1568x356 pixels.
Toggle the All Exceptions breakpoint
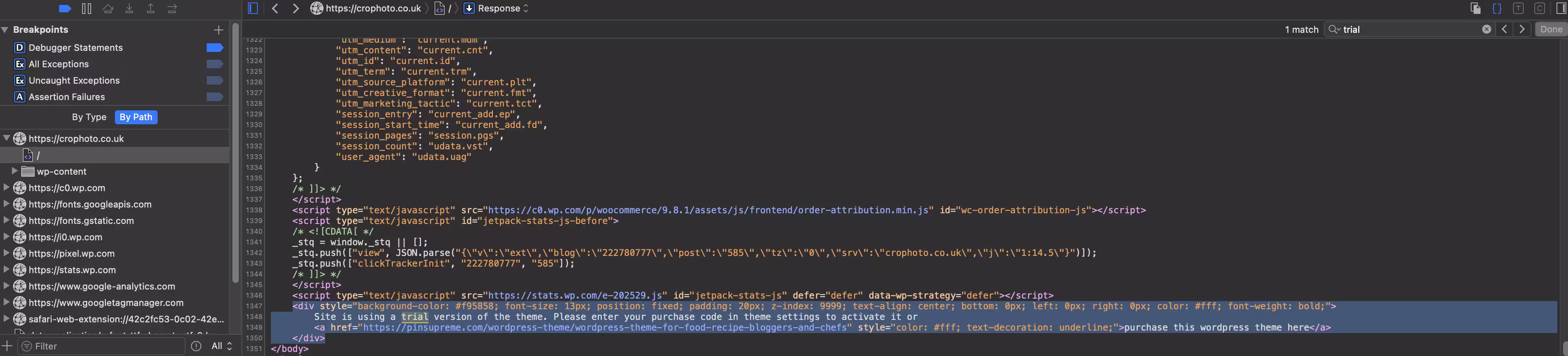click(215, 64)
